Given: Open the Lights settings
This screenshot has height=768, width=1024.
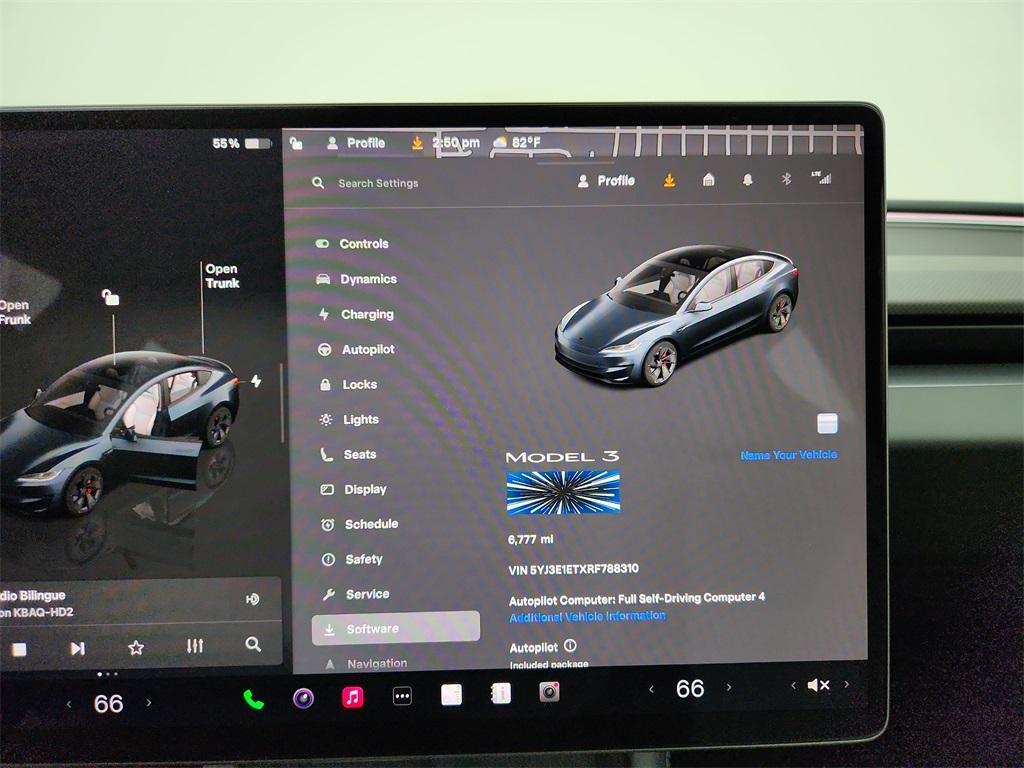Looking at the screenshot, I should 349,419.
